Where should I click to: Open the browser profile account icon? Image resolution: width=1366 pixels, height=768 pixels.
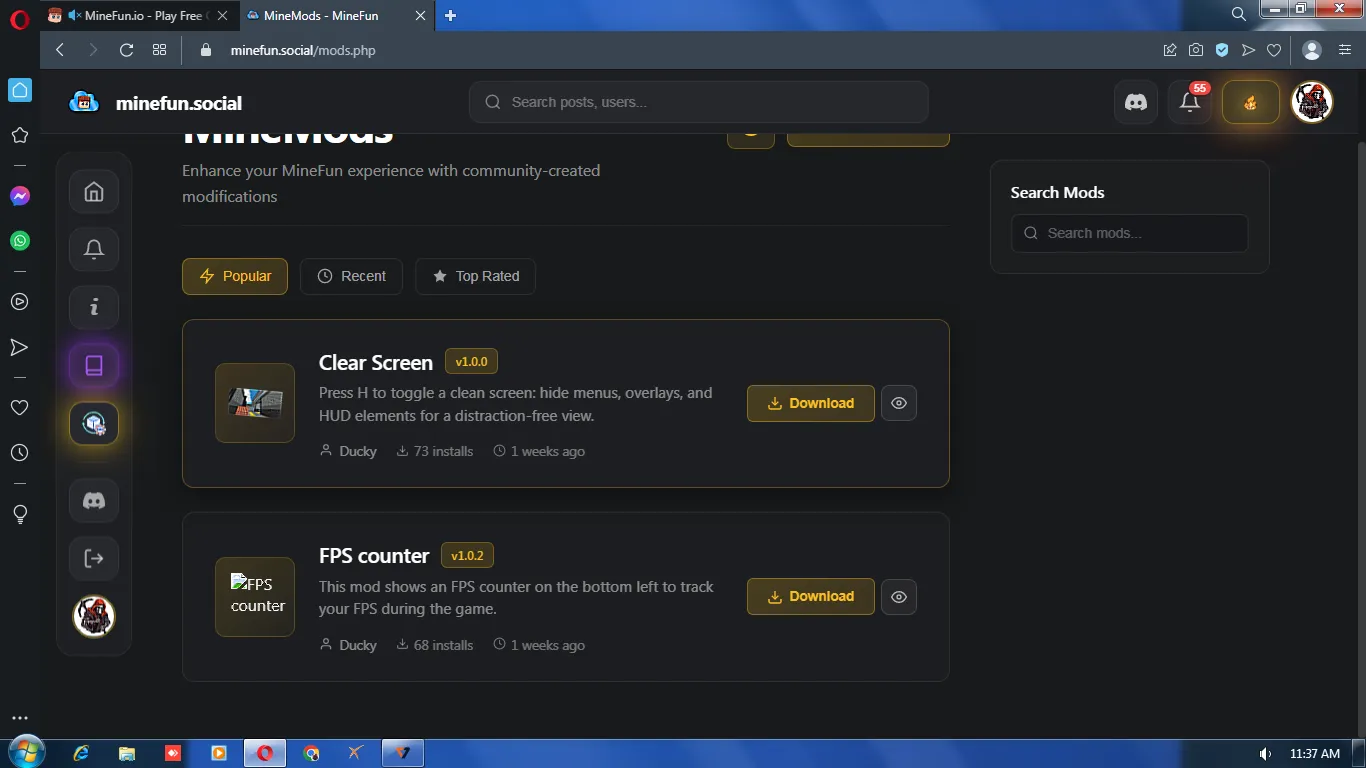point(1312,50)
